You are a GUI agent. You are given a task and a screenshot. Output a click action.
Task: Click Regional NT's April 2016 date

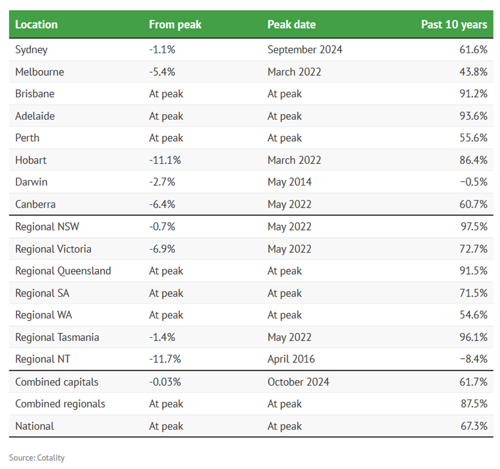(291, 359)
